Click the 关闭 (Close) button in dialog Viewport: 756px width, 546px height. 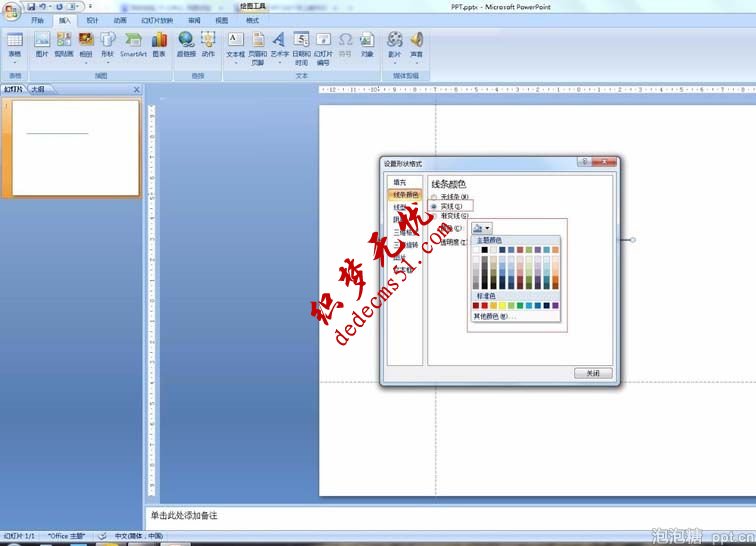[x=593, y=373]
